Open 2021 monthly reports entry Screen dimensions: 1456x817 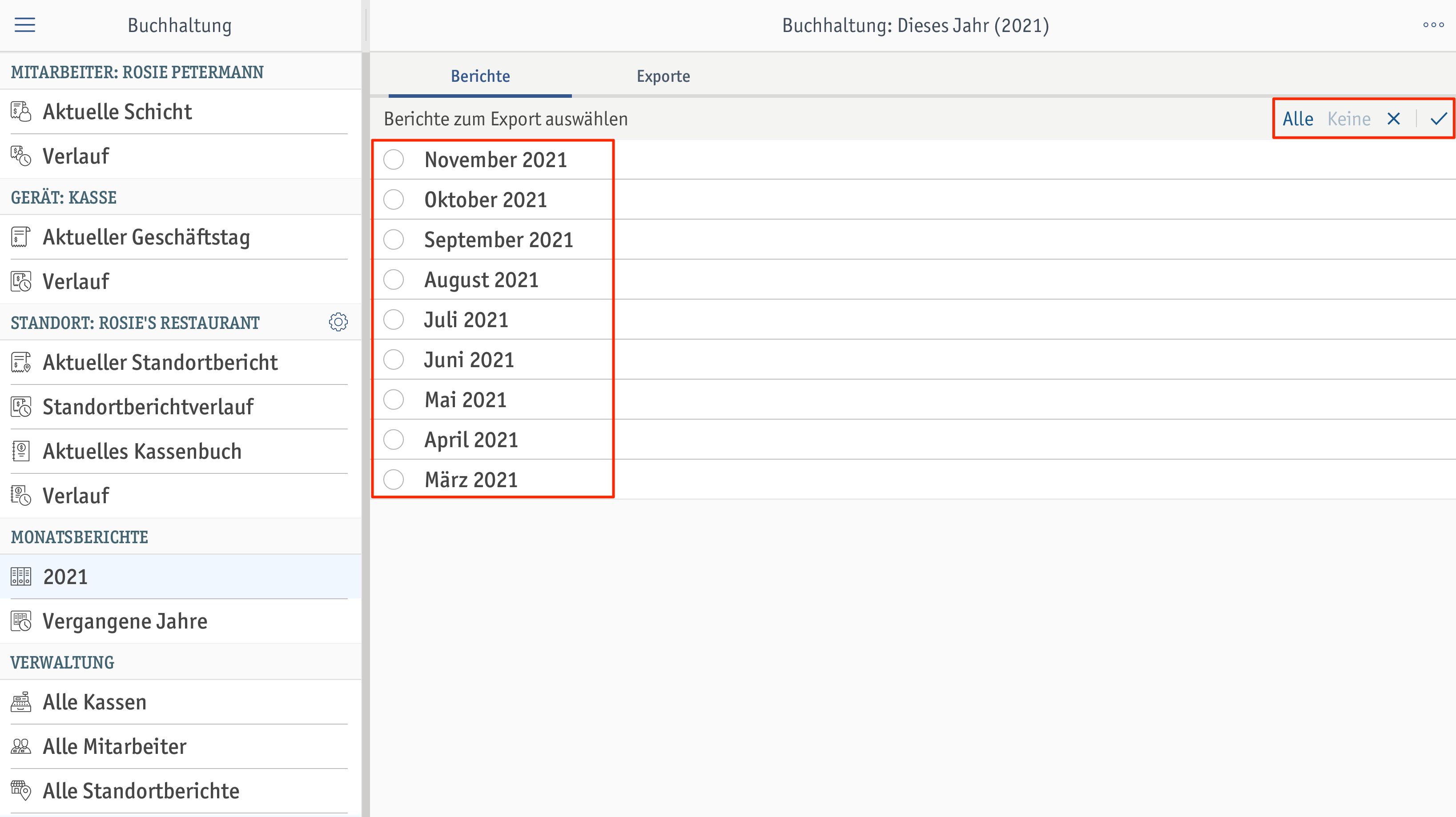[x=180, y=577]
